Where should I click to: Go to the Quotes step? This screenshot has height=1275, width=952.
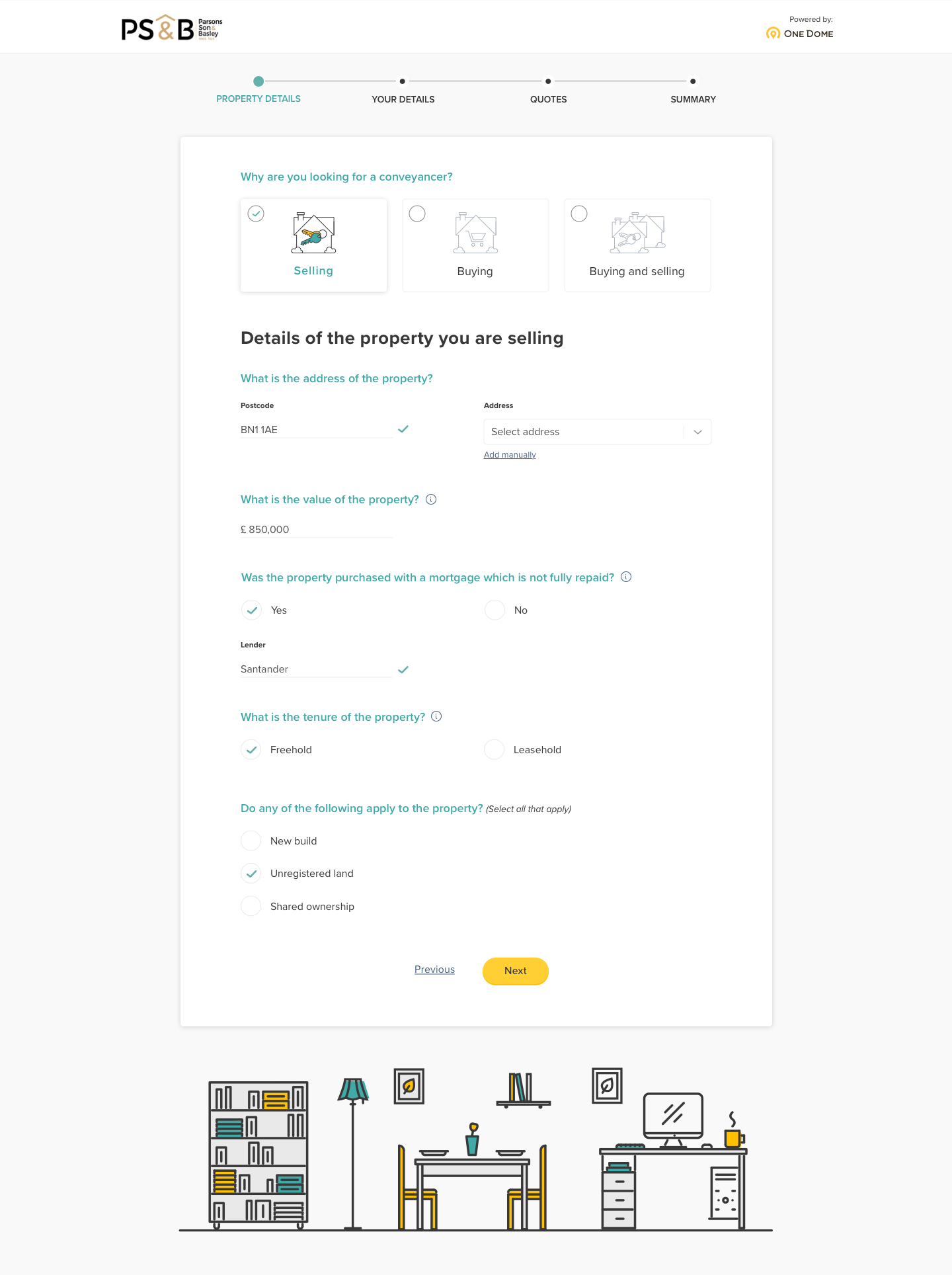[548, 99]
